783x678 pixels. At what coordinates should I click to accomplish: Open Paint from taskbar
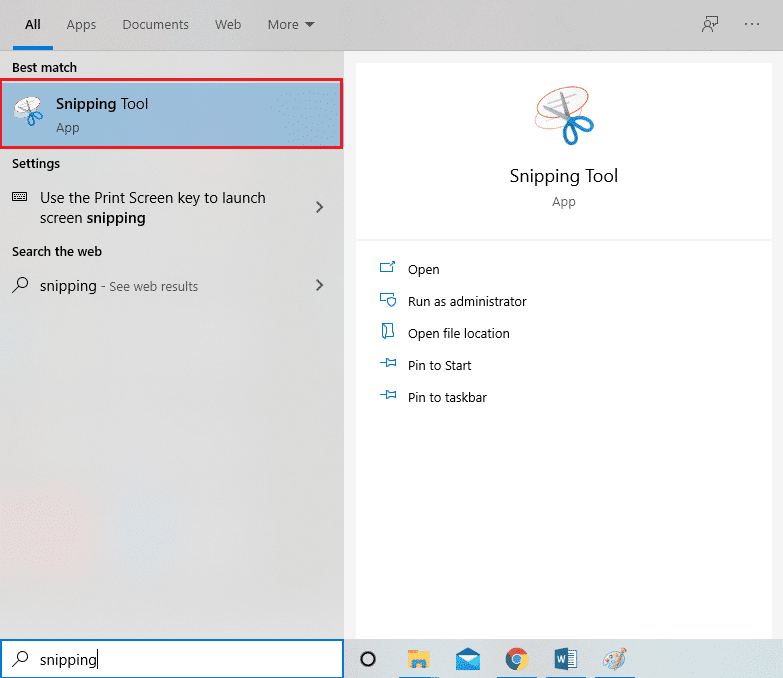[615, 659]
